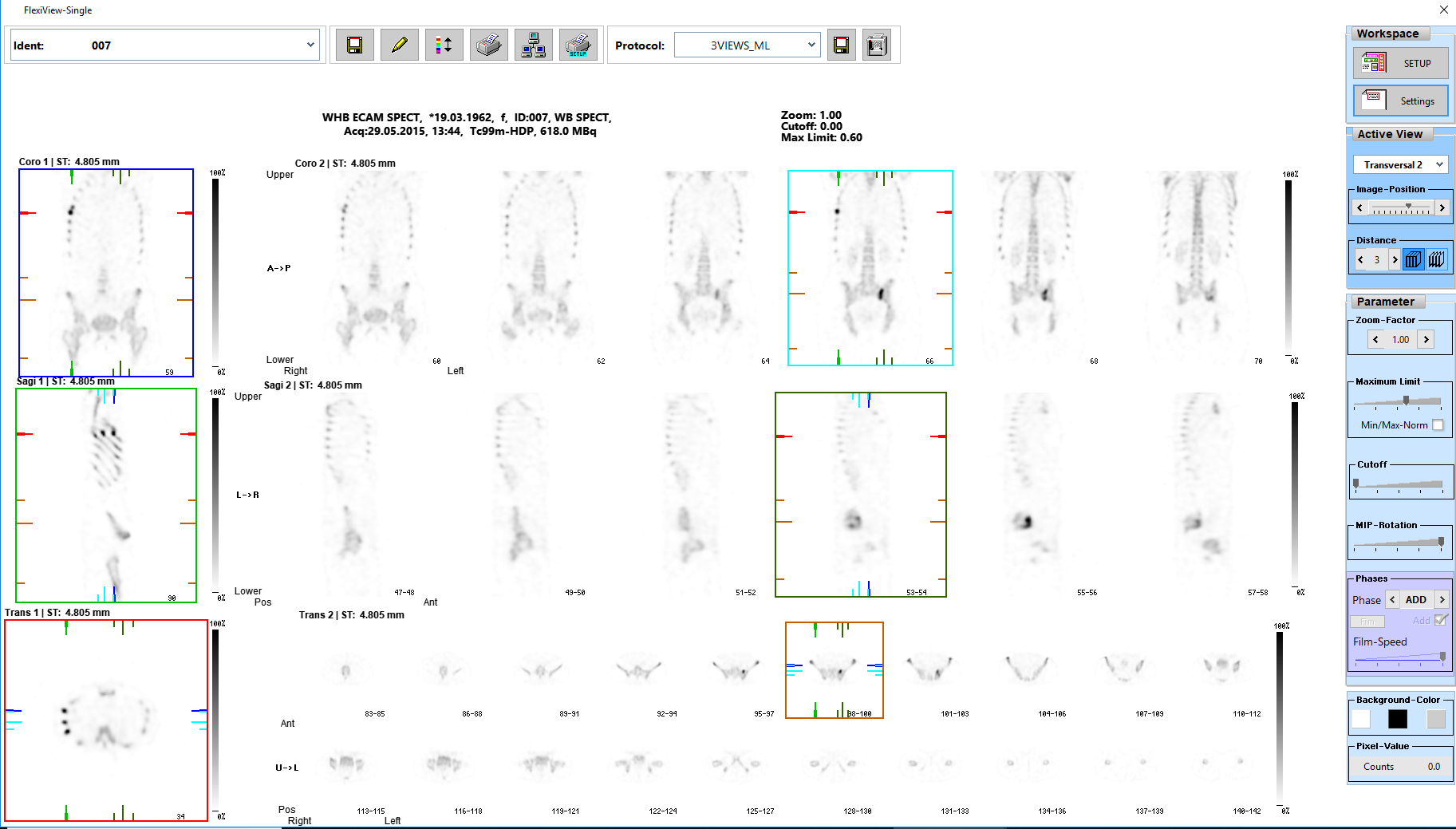
Task: Select the solid slice-stack Distance icon
Action: click(1413, 260)
